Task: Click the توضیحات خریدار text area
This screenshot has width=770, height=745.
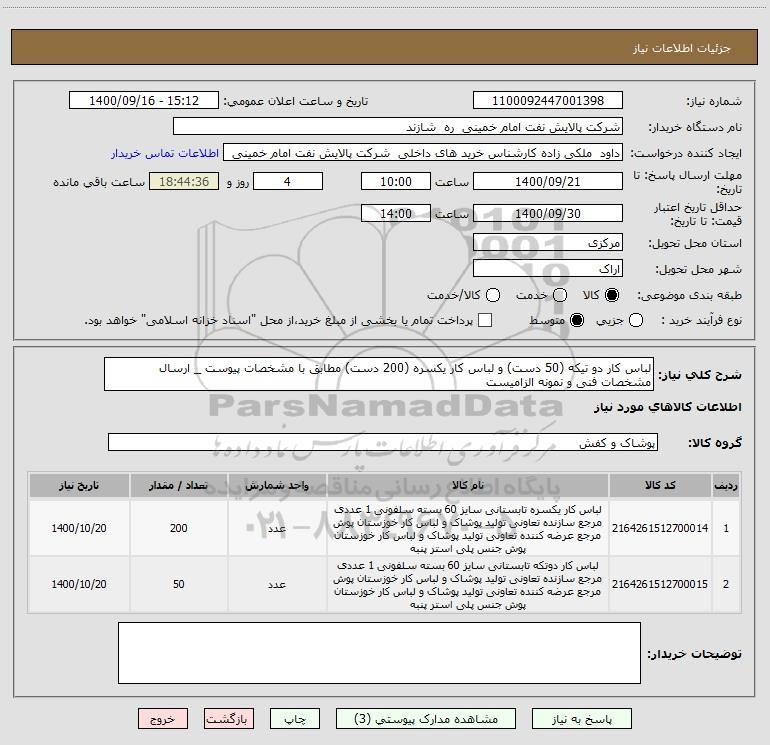Action: coord(379,653)
